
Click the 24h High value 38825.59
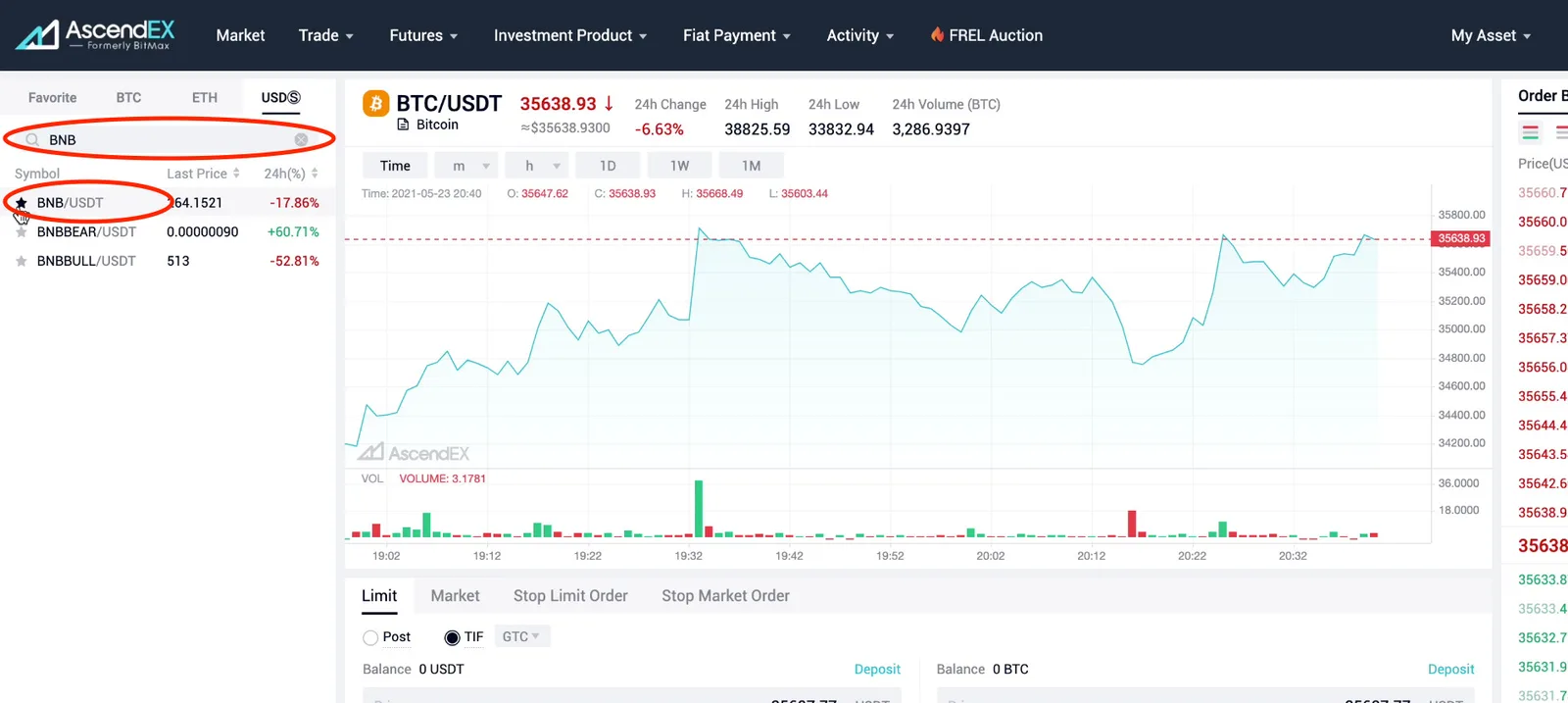(757, 129)
